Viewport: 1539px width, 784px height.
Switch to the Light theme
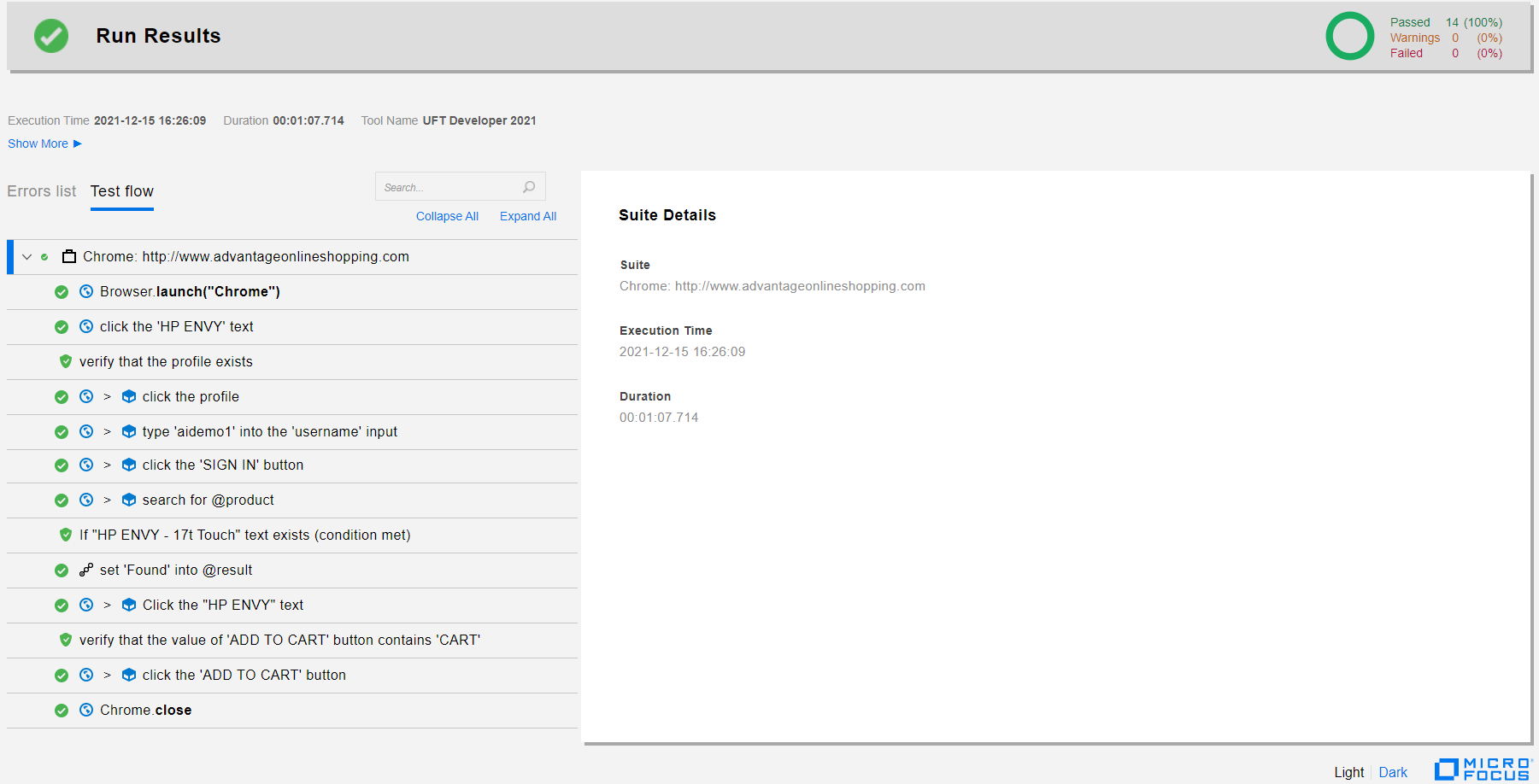coord(1348,772)
